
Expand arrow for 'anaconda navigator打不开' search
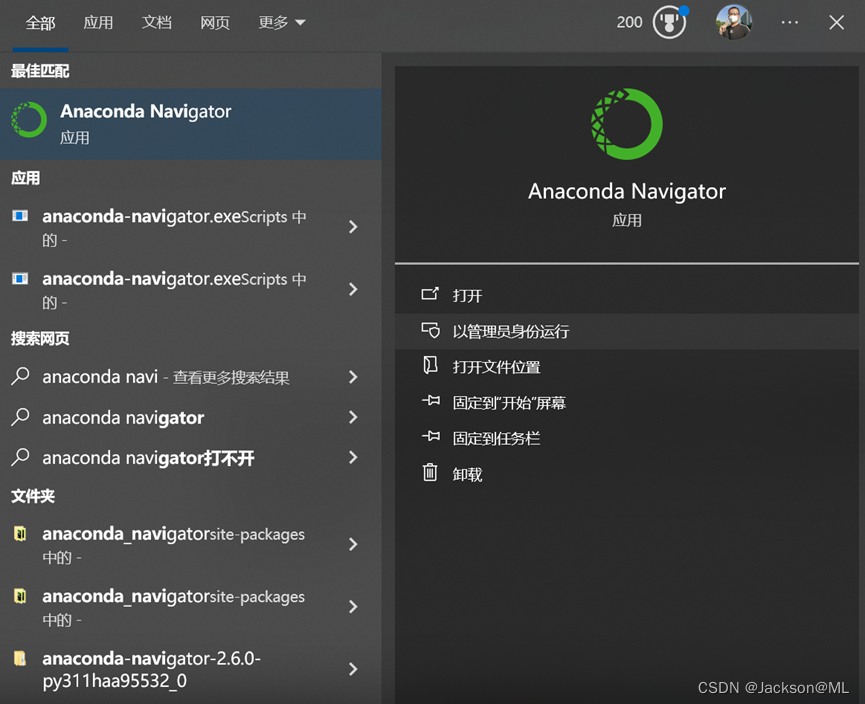coord(353,457)
